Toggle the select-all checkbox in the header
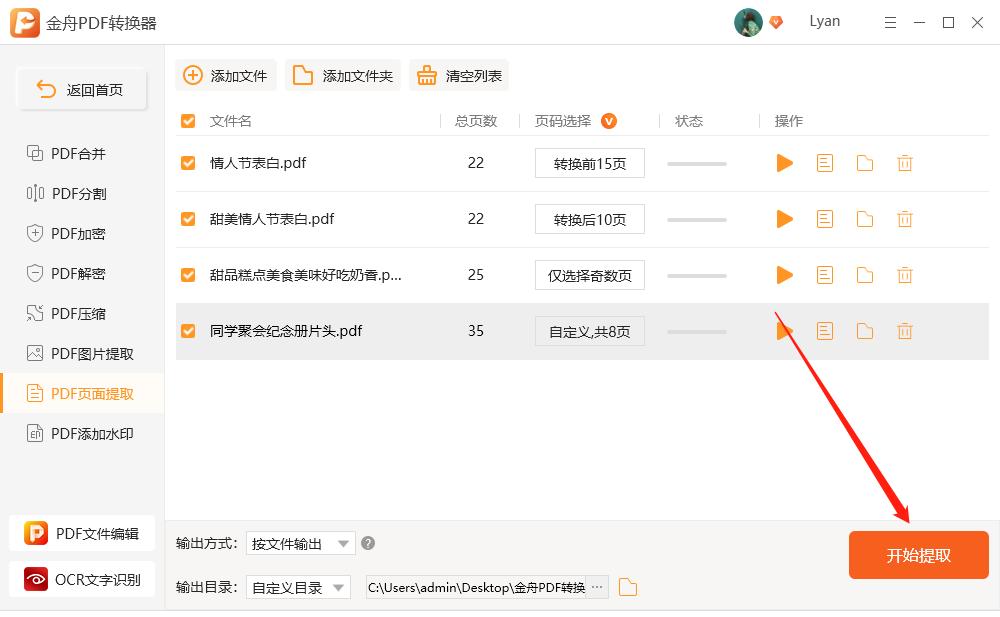The image size is (1000, 617). coord(188,120)
